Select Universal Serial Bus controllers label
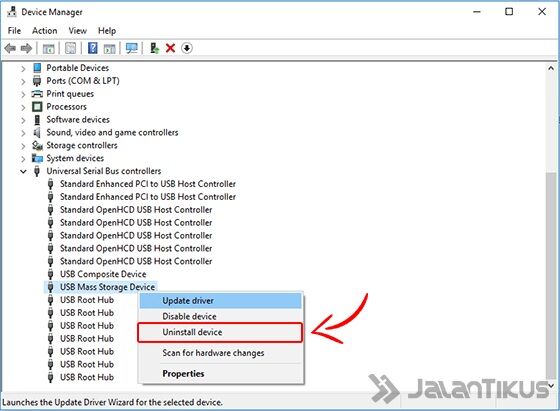 point(104,171)
